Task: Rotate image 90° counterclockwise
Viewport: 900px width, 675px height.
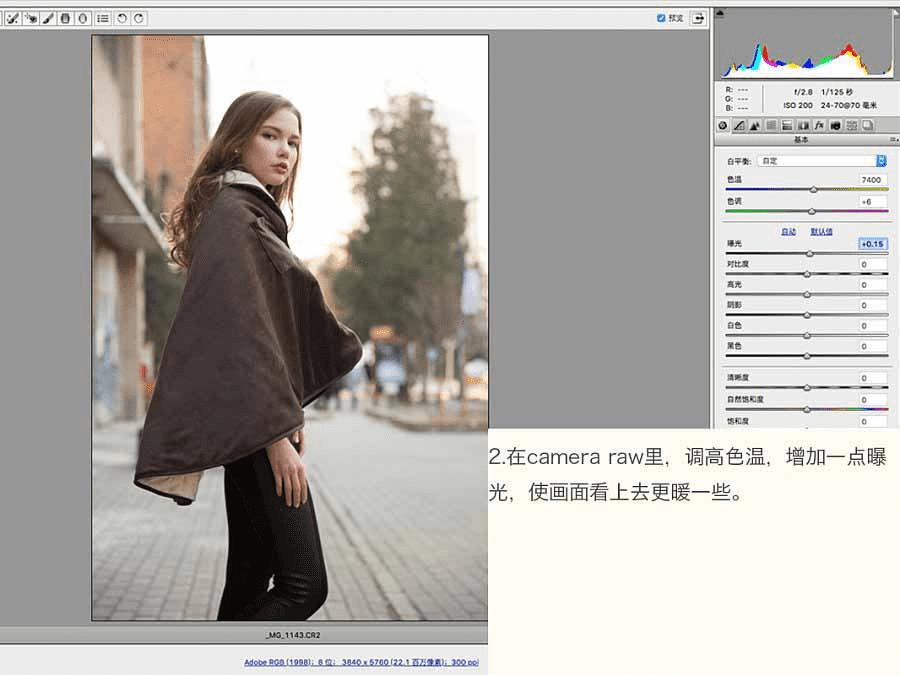Action: 122,18
